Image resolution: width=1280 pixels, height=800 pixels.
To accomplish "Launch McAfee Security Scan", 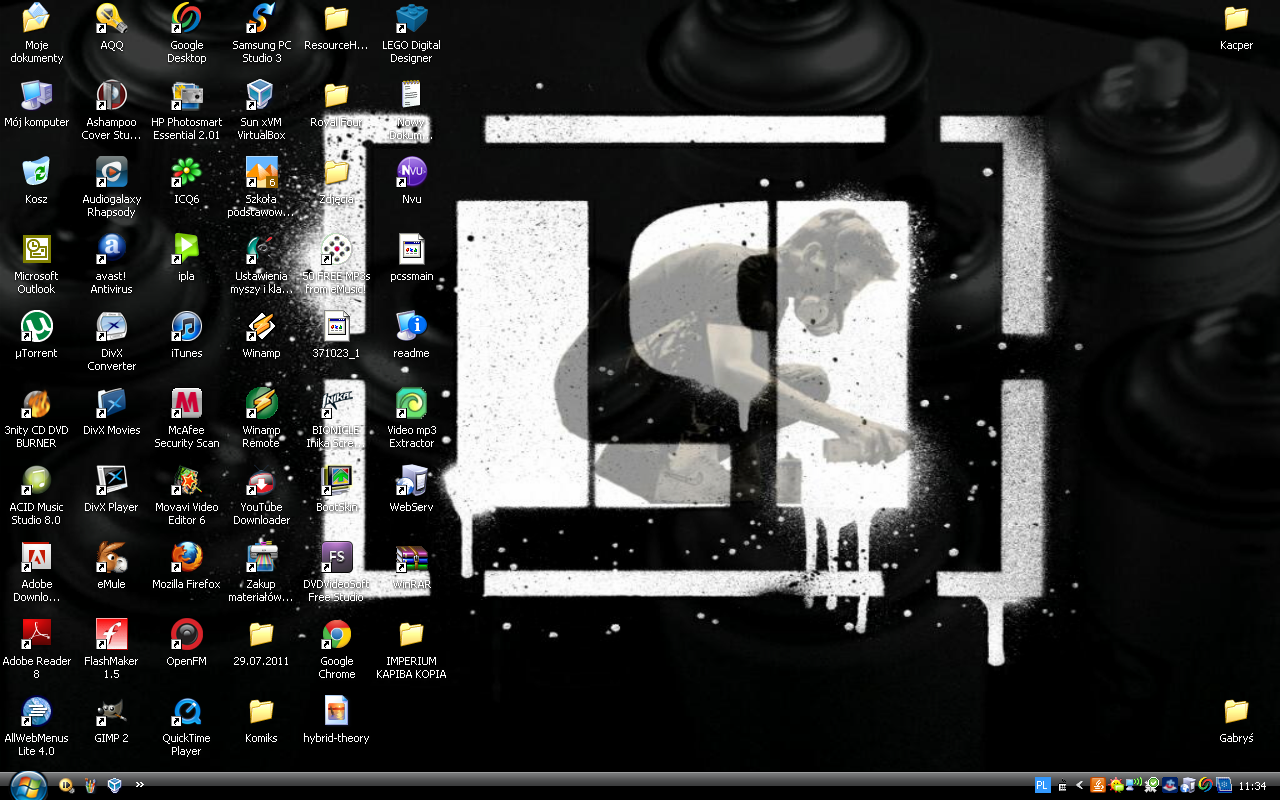I will 186,418.
